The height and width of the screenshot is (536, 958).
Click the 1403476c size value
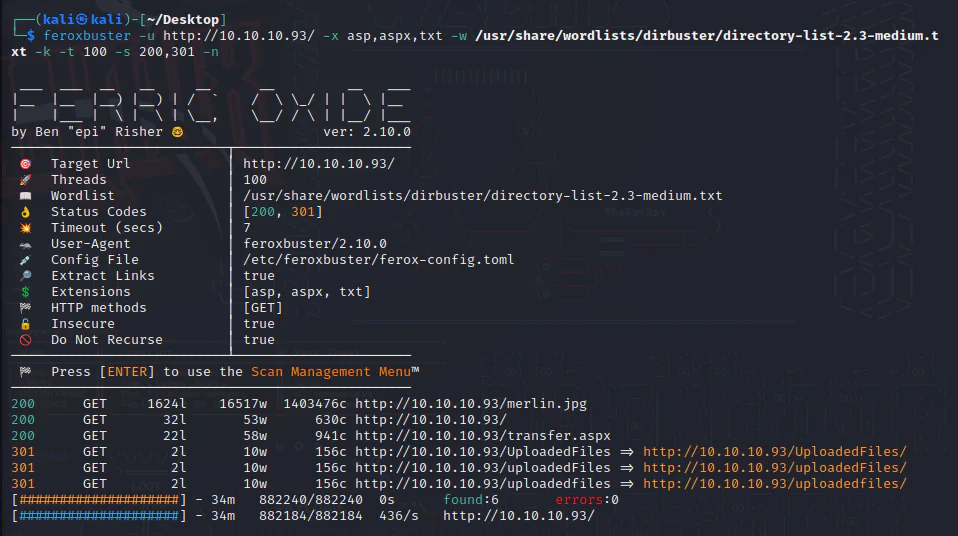(x=315, y=404)
